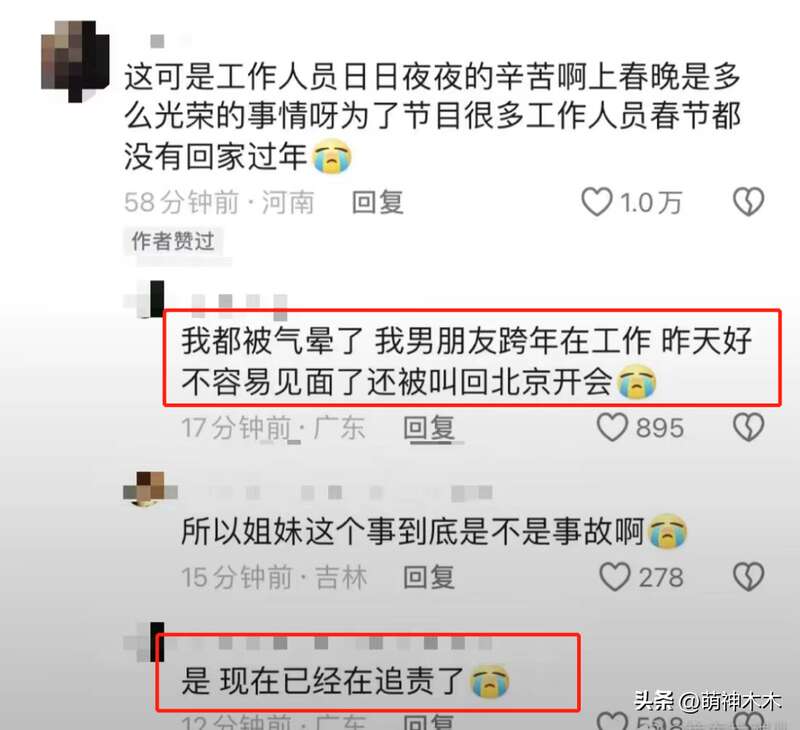Reply to the 17分钟前 广东 comment
This screenshot has height=730, width=800.
pyautogui.click(x=429, y=427)
